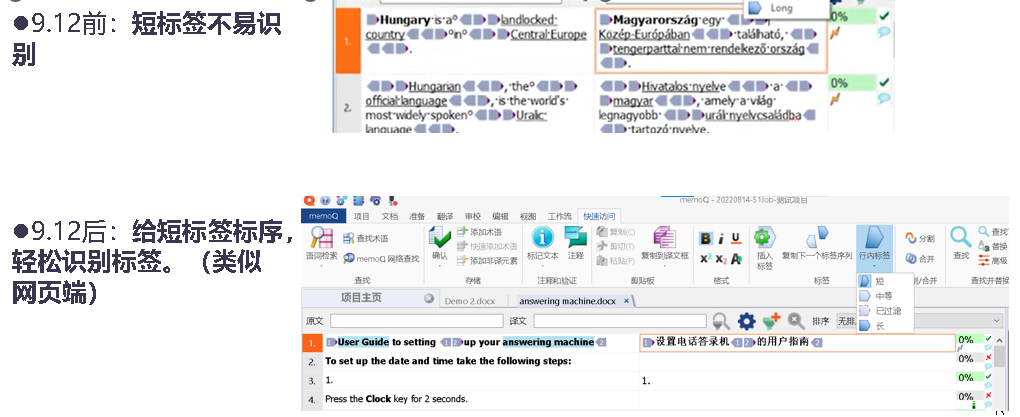This screenshot has height=417, width=1020.
Task: Click the 确认 confirm checkmark icon
Action: [x=440, y=237]
